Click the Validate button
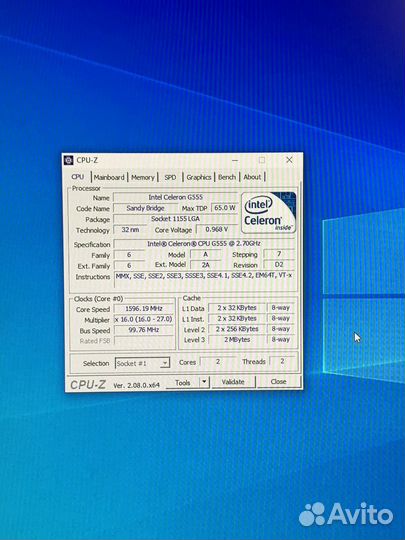The height and width of the screenshot is (540, 405). pyautogui.click(x=233, y=382)
